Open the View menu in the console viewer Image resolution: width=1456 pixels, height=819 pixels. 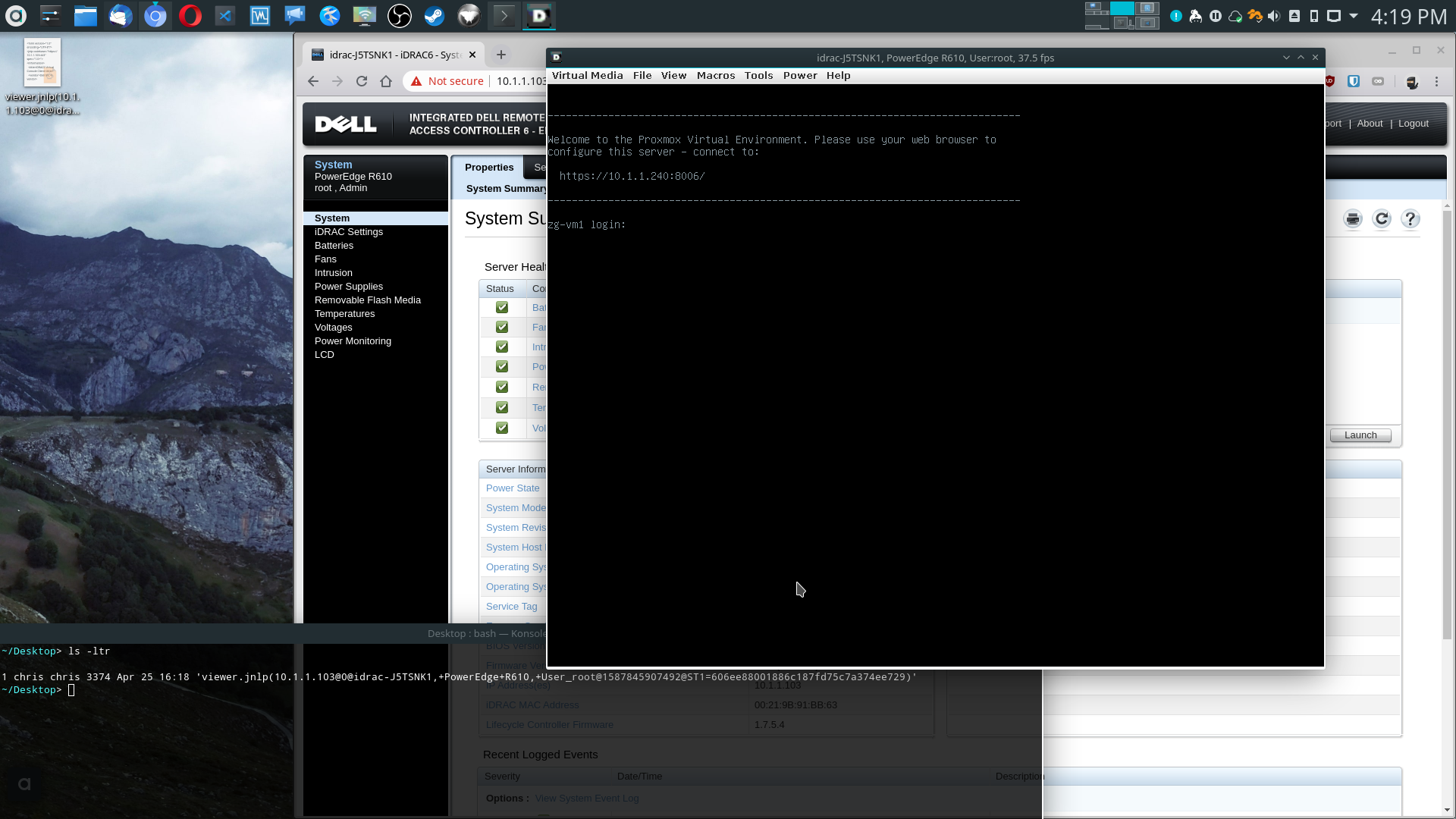click(673, 75)
